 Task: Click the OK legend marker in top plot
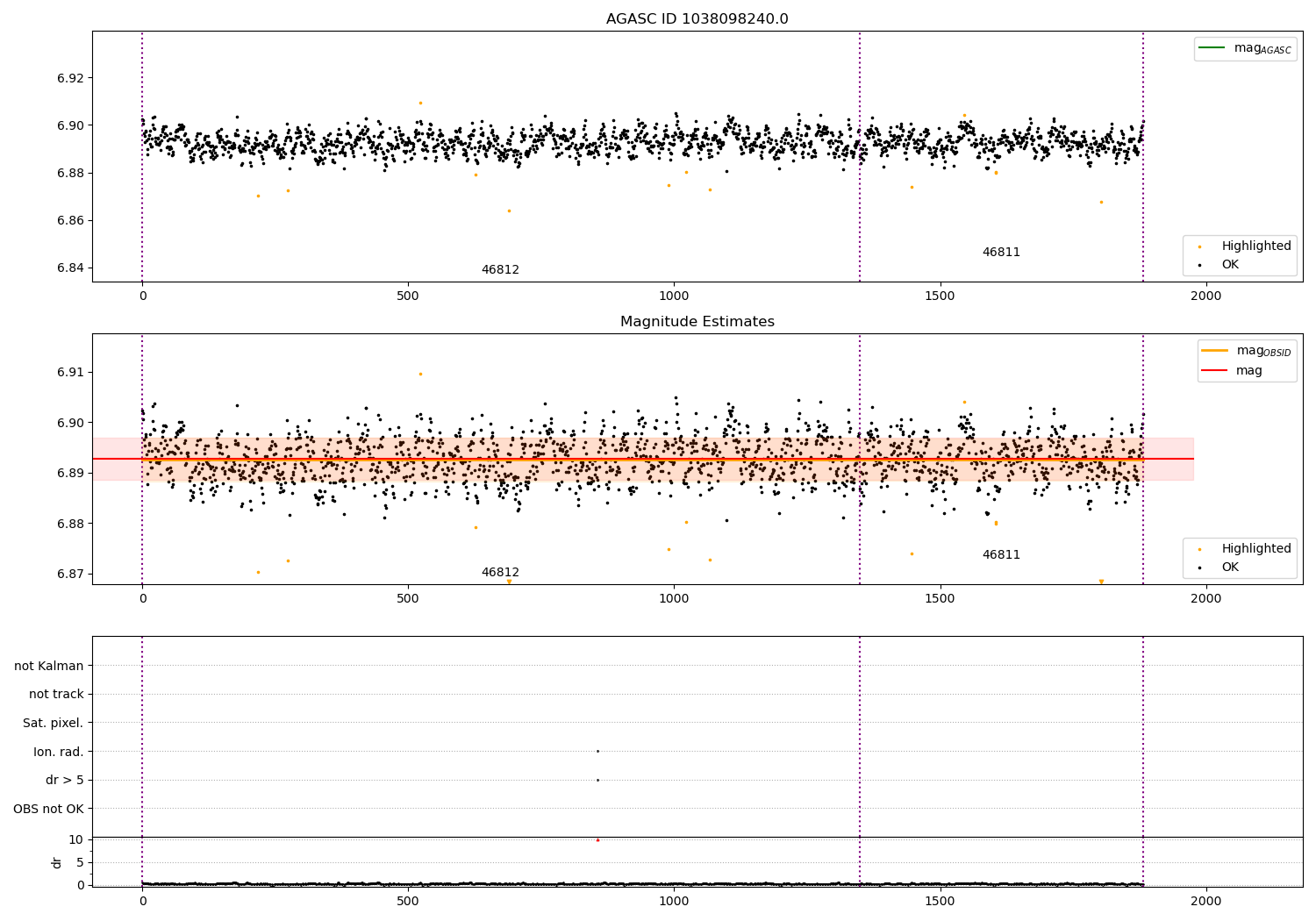click(x=1199, y=265)
